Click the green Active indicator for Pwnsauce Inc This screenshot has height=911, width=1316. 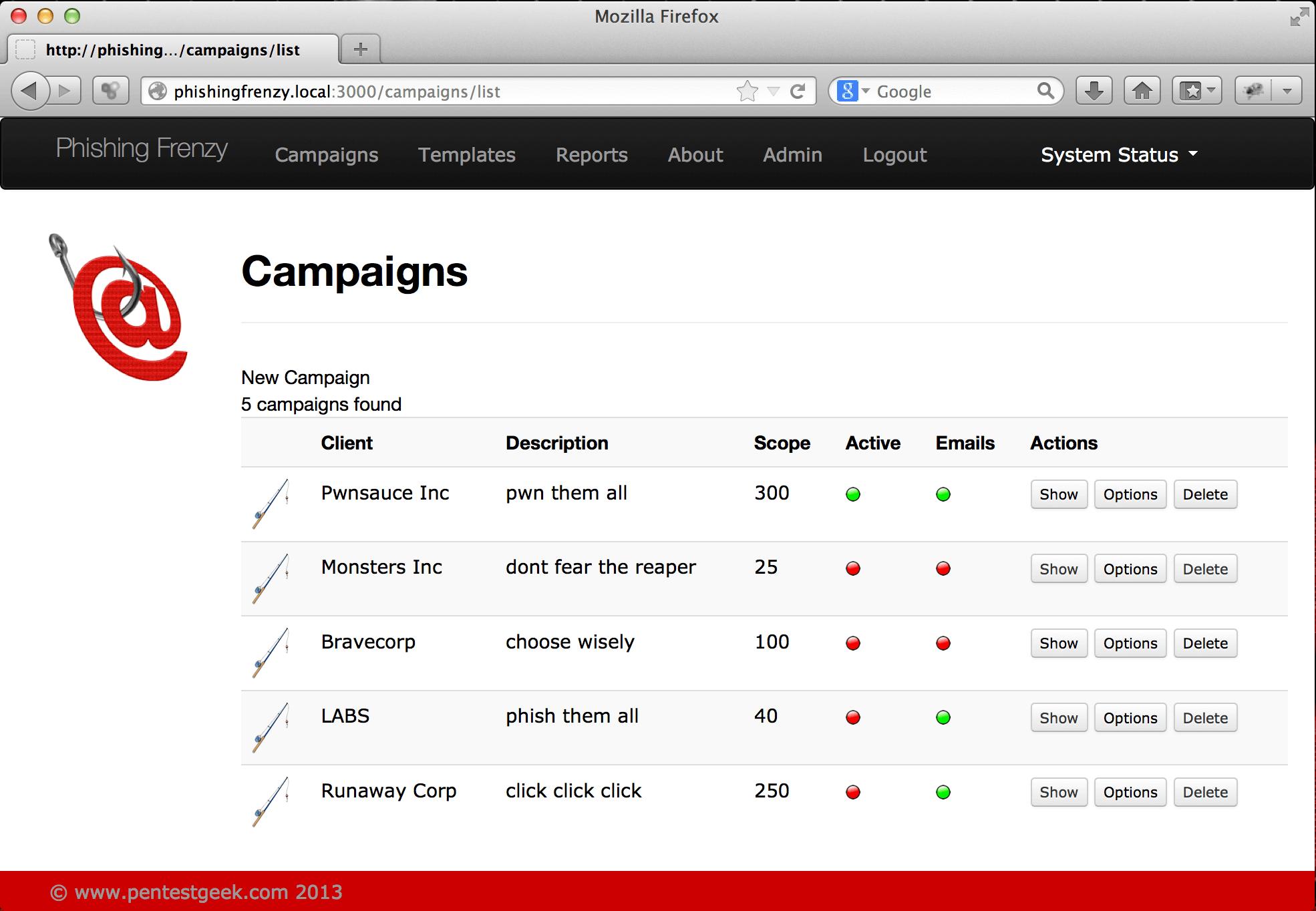point(852,494)
